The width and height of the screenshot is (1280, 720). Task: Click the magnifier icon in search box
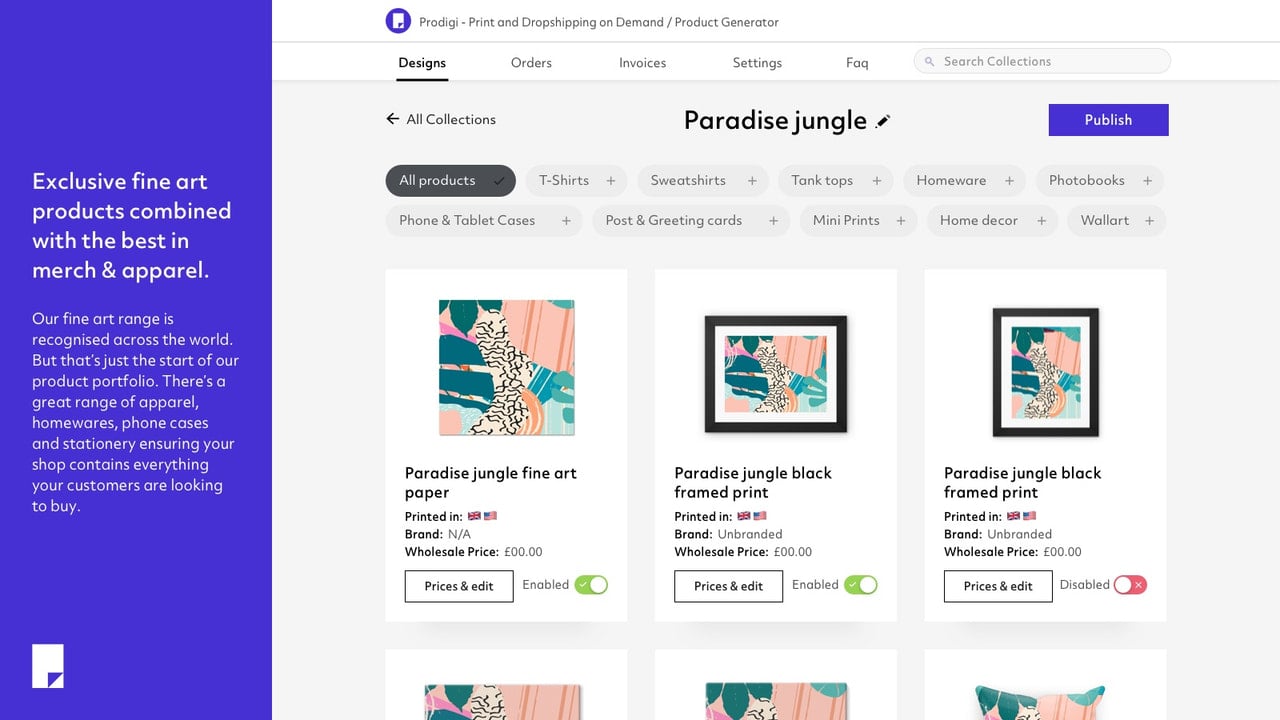pyautogui.click(x=930, y=62)
